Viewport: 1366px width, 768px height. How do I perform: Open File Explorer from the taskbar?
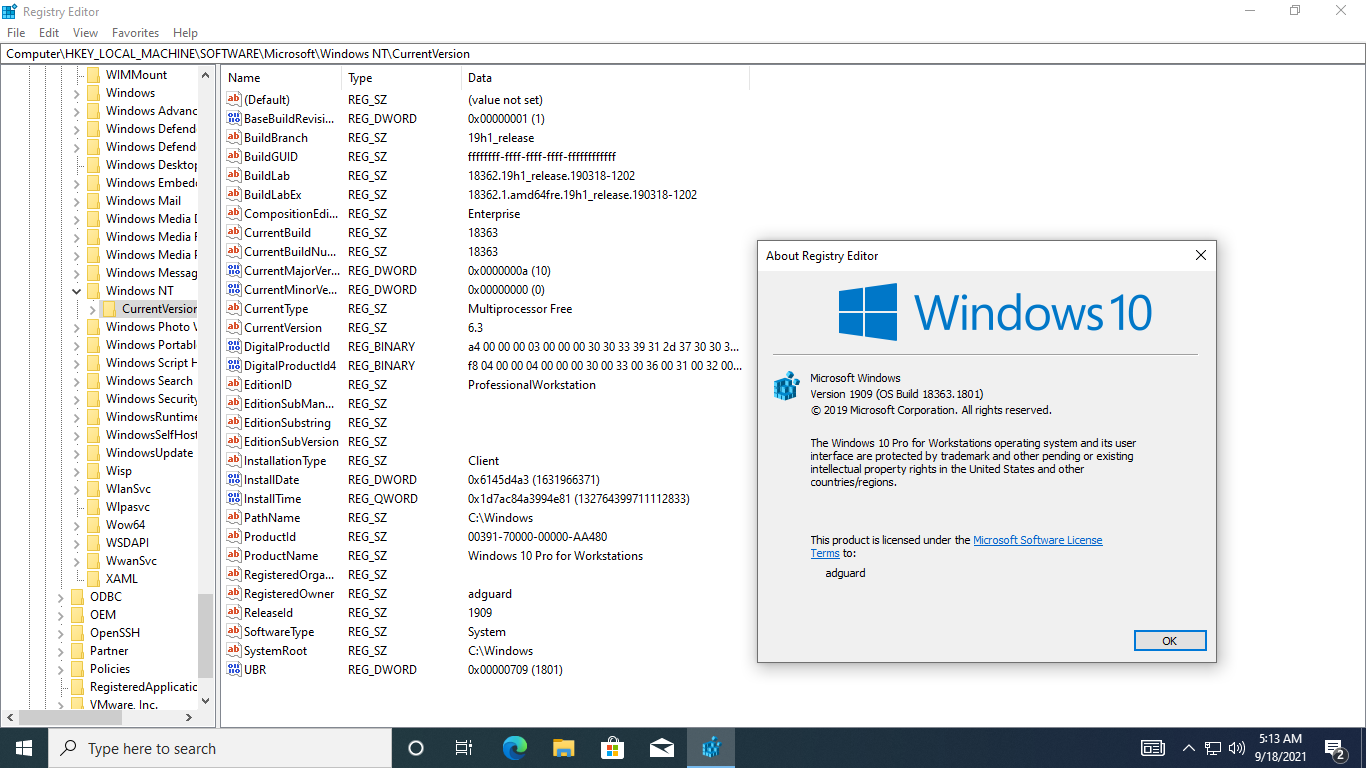564,748
